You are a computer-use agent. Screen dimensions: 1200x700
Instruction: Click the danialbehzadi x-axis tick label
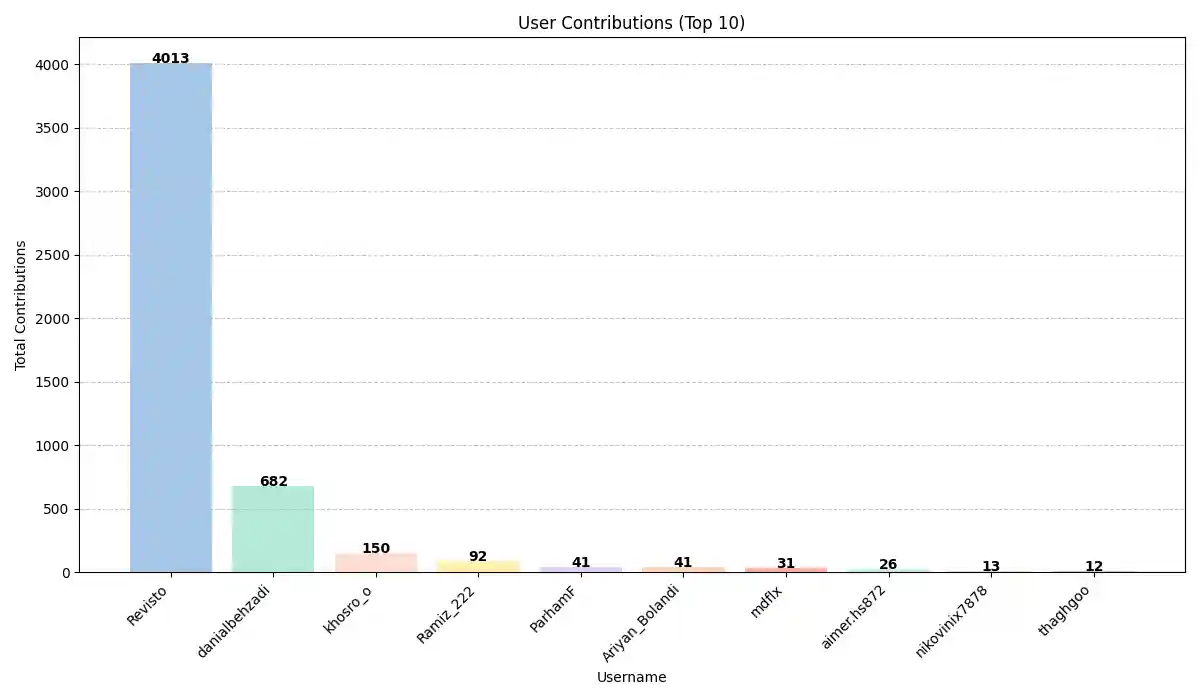tap(235, 621)
